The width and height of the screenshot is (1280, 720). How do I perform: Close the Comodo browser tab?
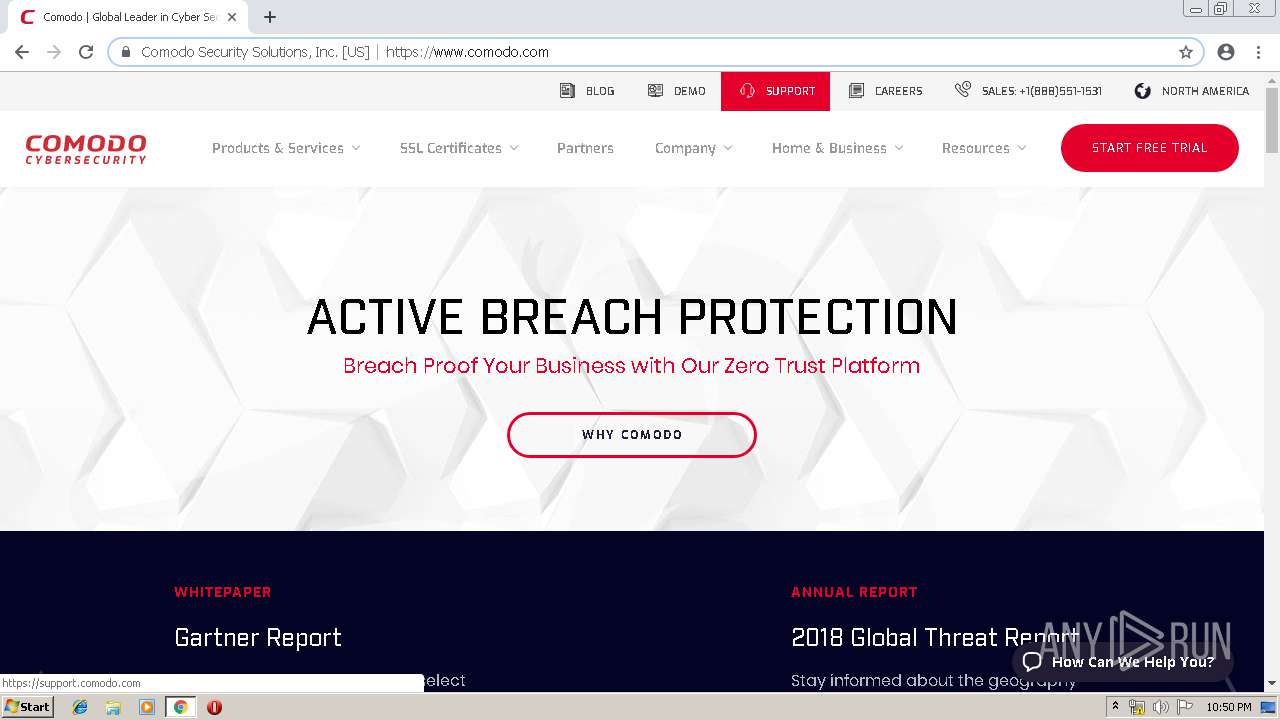coord(233,17)
